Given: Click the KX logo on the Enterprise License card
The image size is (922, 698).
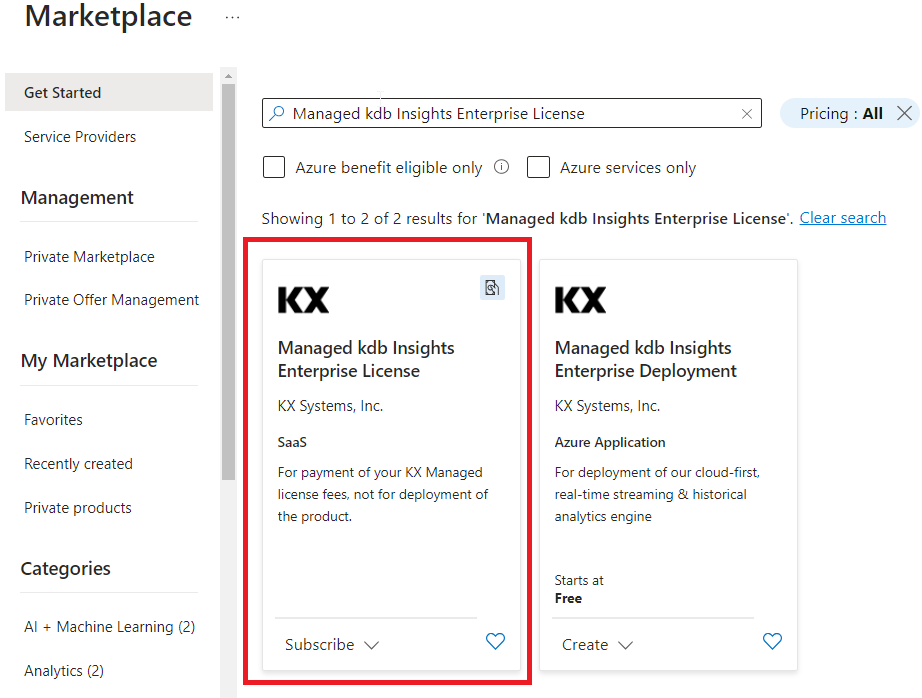Looking at the screenshot, I should click(303, 299).
